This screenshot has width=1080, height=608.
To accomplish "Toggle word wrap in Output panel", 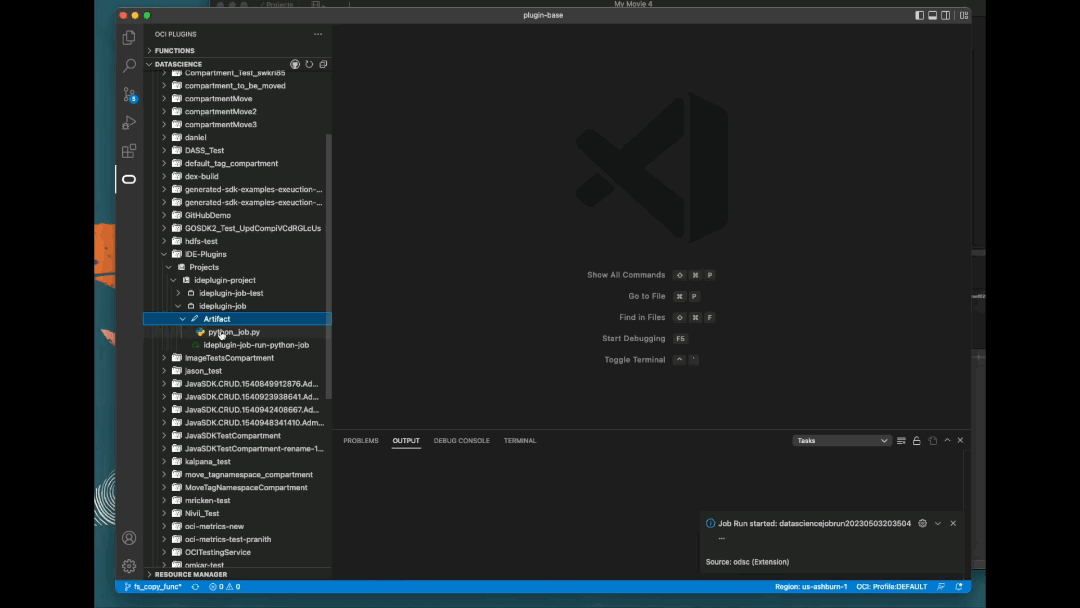I will click(932, 439).
